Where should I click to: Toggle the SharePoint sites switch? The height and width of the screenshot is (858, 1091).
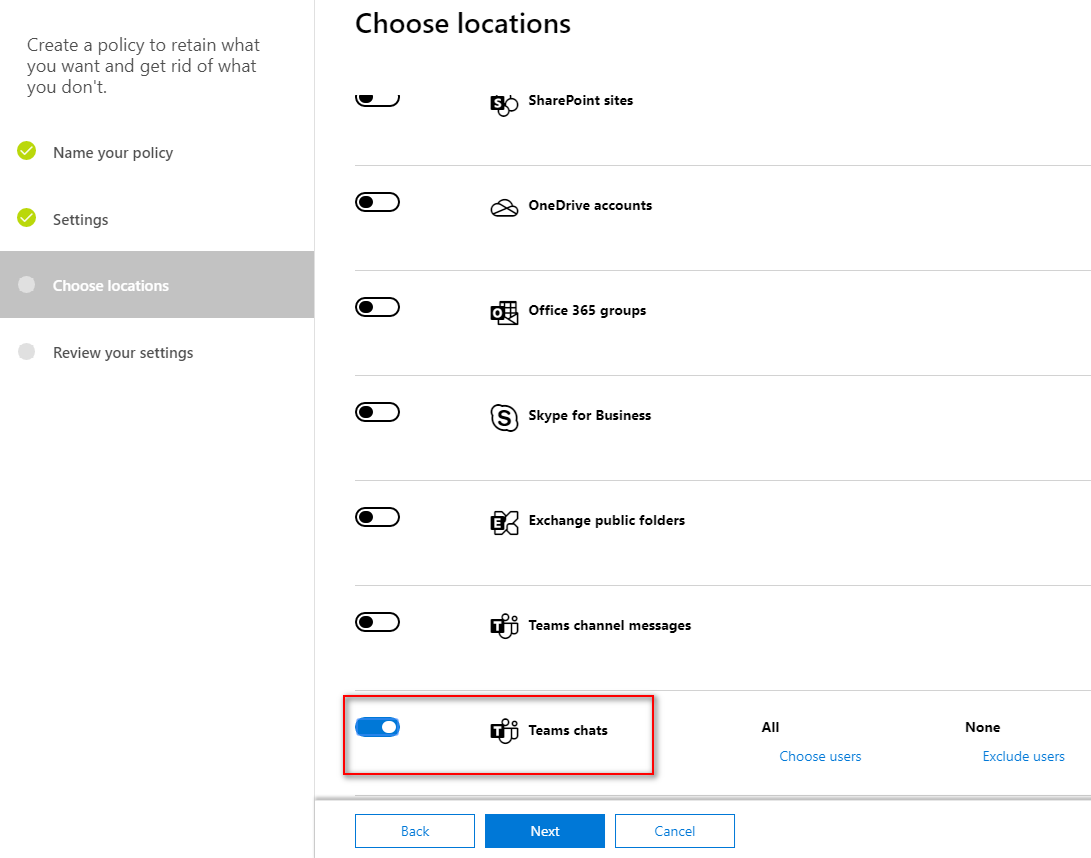377,100
